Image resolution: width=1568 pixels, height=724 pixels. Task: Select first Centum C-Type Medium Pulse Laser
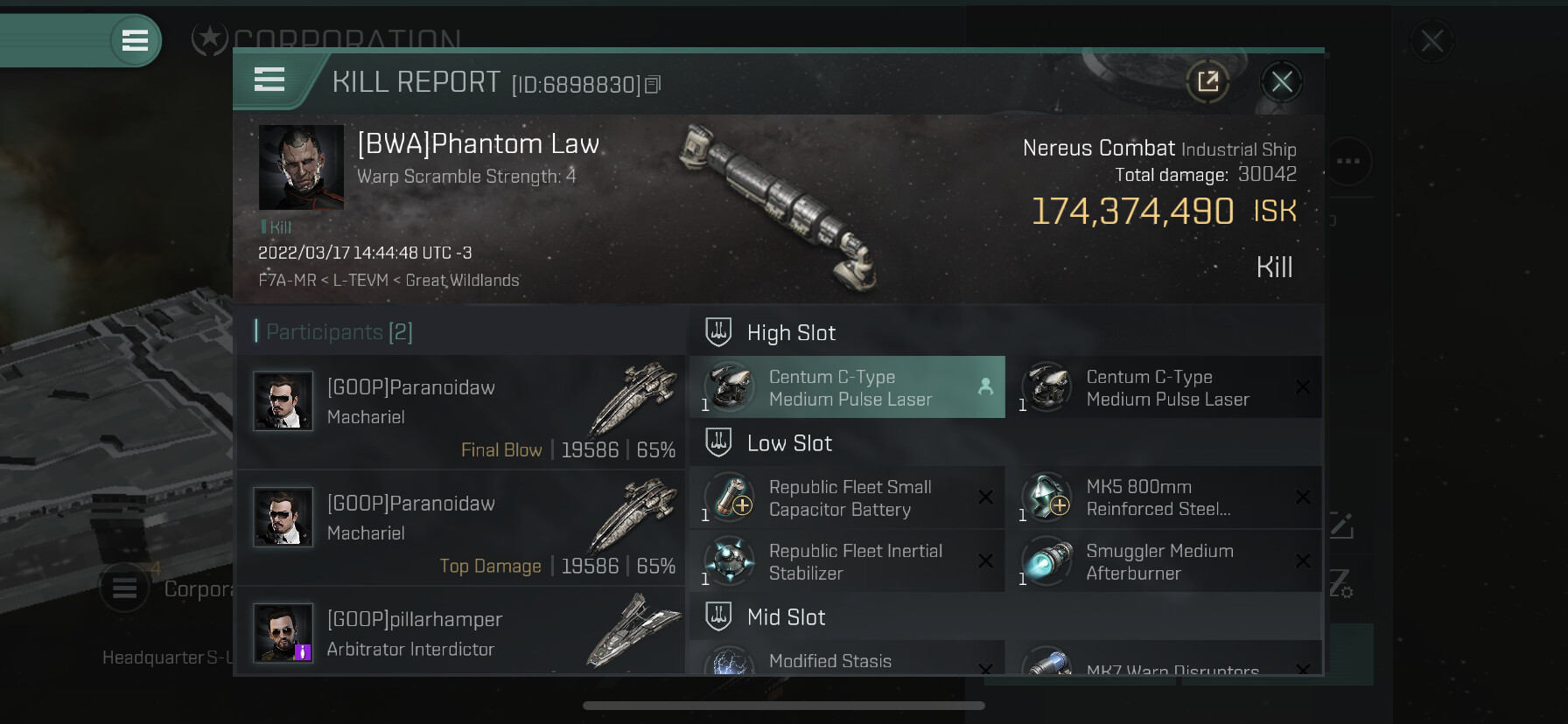846,387
